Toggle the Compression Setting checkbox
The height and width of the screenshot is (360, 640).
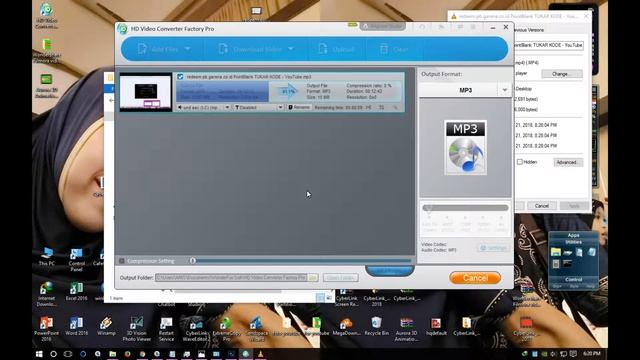tap(122, 261)
